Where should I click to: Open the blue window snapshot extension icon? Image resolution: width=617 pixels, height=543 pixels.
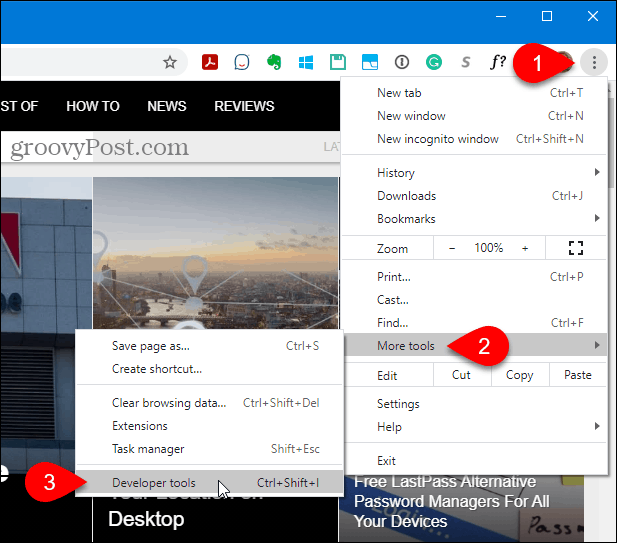(370, 62)
